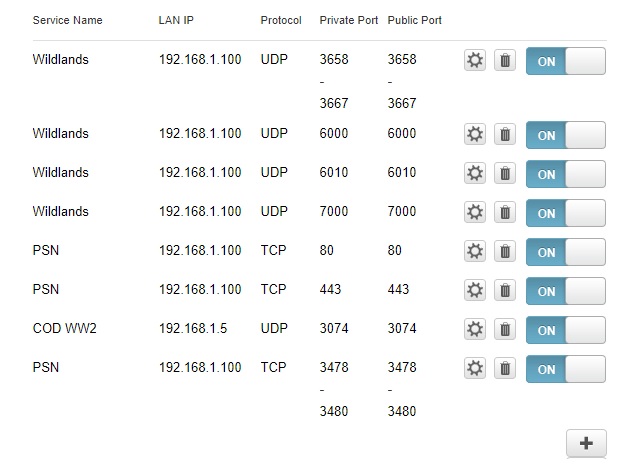Delete the Wildlands 3658-3667 rule
The image size is (623, 470).
tap(505, 61)
